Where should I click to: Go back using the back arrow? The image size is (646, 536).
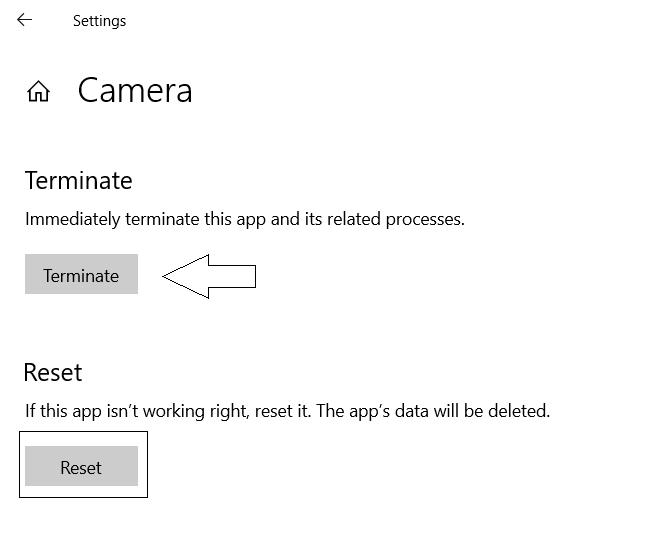click(x=24, y=20)
